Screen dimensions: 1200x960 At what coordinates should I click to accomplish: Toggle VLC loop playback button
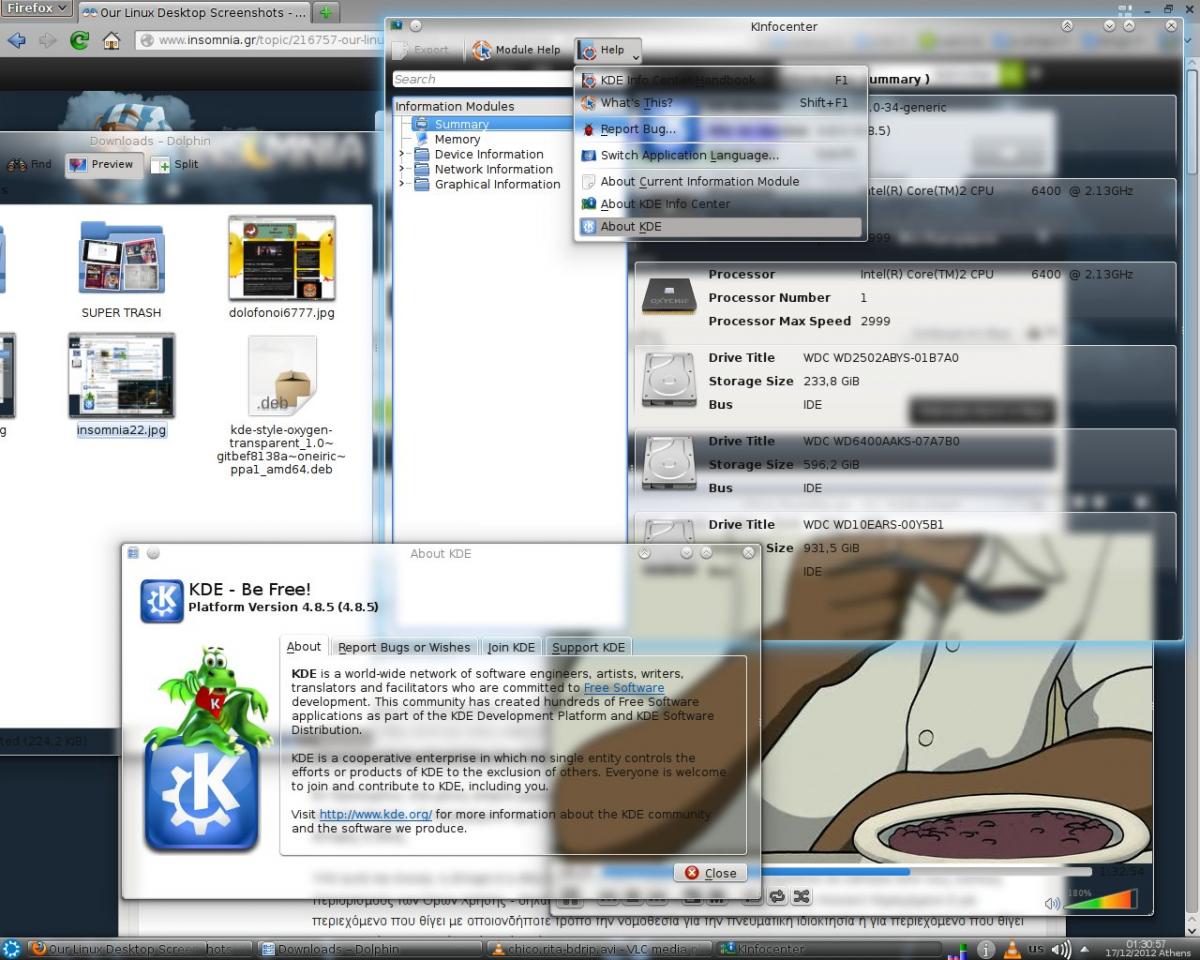[x=777, y=896]
